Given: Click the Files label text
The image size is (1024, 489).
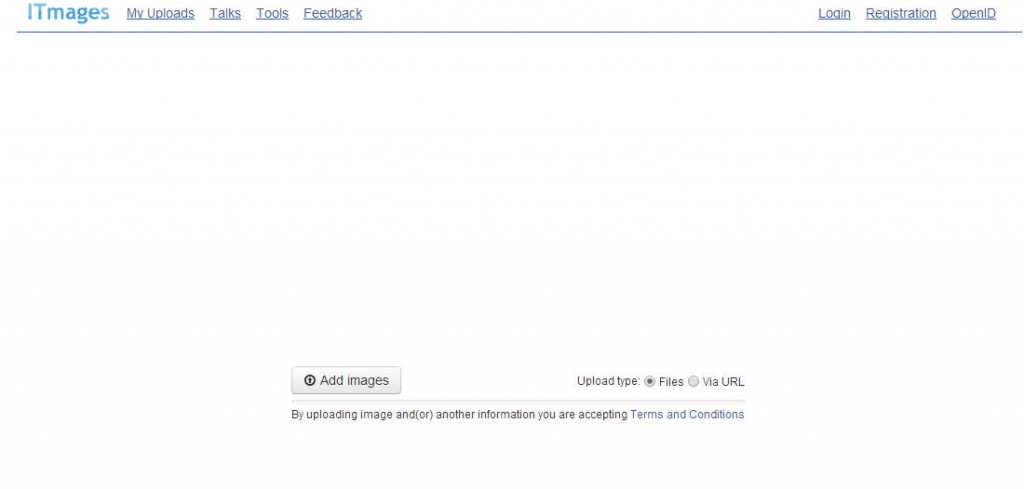Looking at the screenshot, I should click(671, 382).
